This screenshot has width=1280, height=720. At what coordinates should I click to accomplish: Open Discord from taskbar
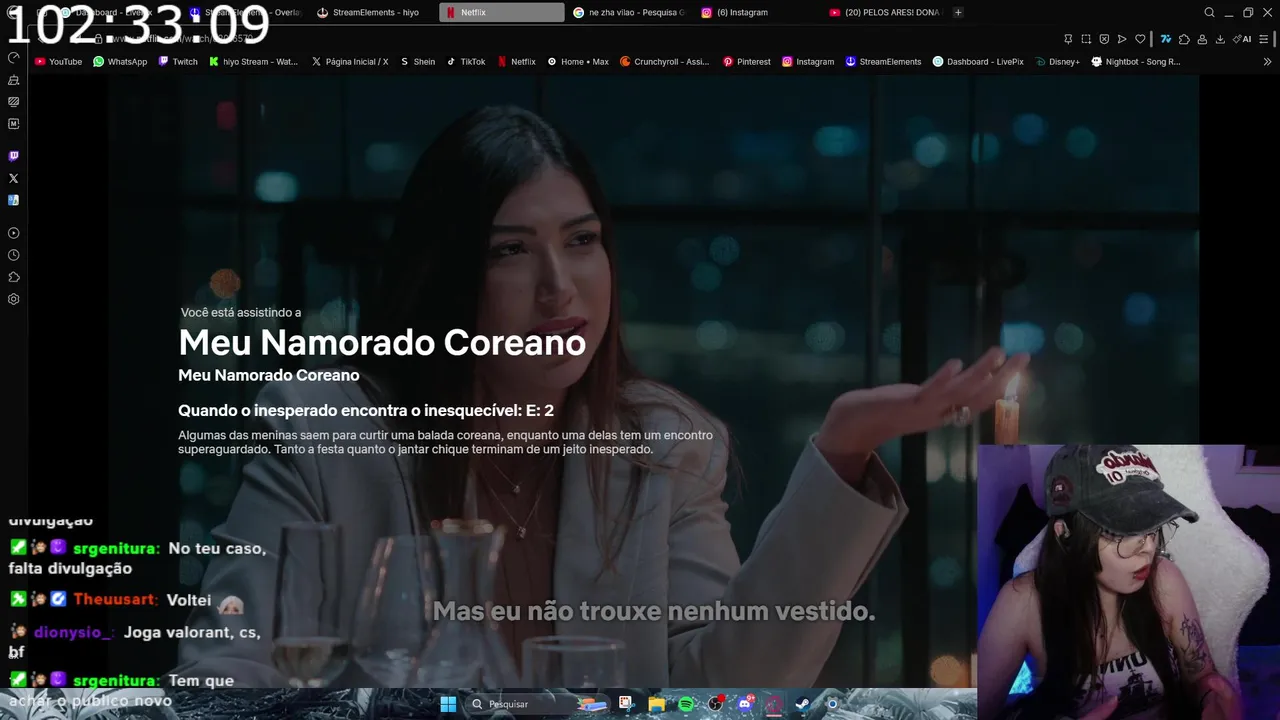point(744,704)
